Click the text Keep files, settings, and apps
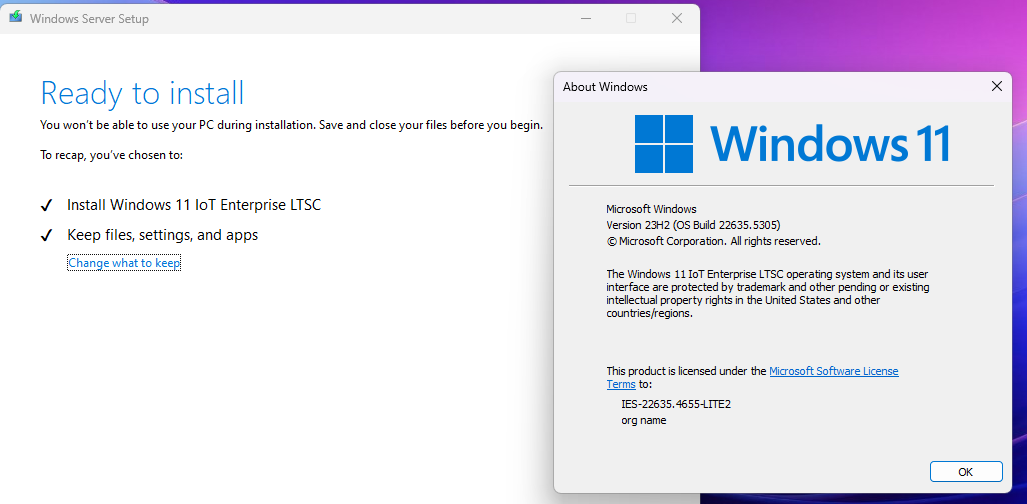 [x=162, y=235]
